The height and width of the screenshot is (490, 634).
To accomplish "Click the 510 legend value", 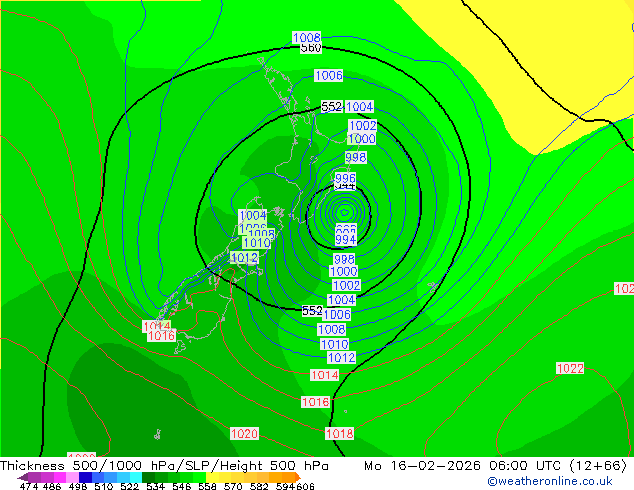I will coord(104,486).
